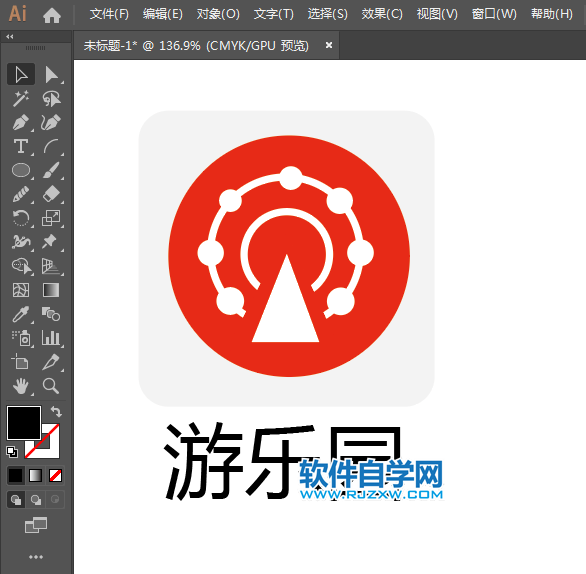
Task: Select the Direct Selection tool
Action: (51, 74)
